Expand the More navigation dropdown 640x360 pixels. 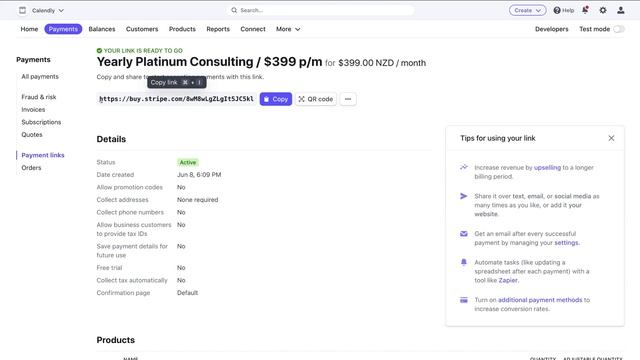288,29
